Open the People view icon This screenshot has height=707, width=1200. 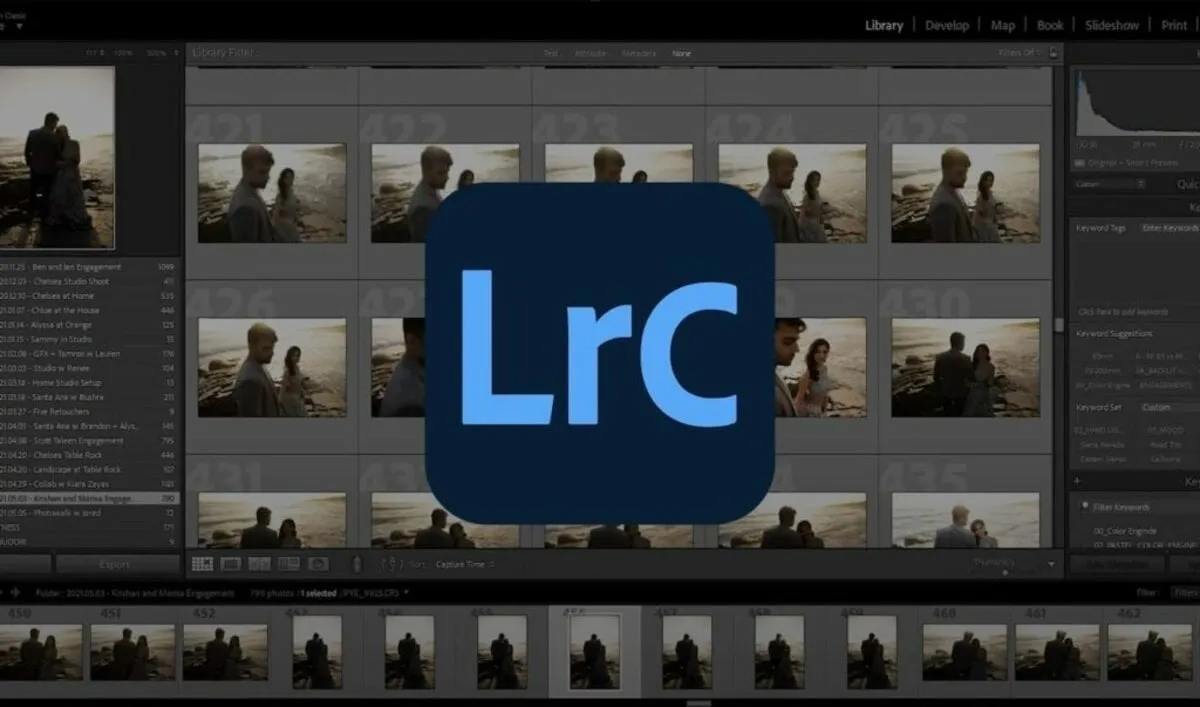click(x=319, y=563)
